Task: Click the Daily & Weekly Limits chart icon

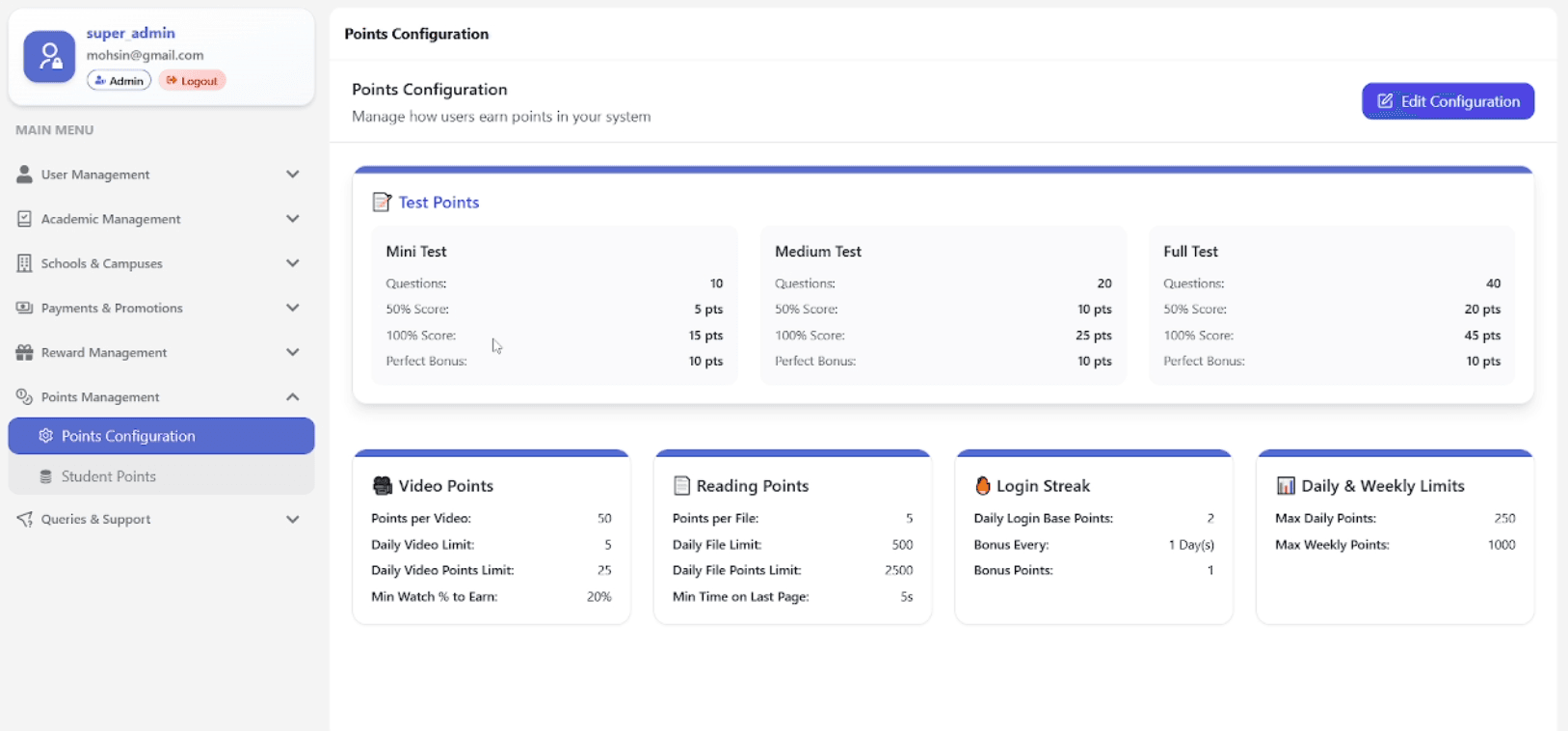Action: tap(1285, 486)
